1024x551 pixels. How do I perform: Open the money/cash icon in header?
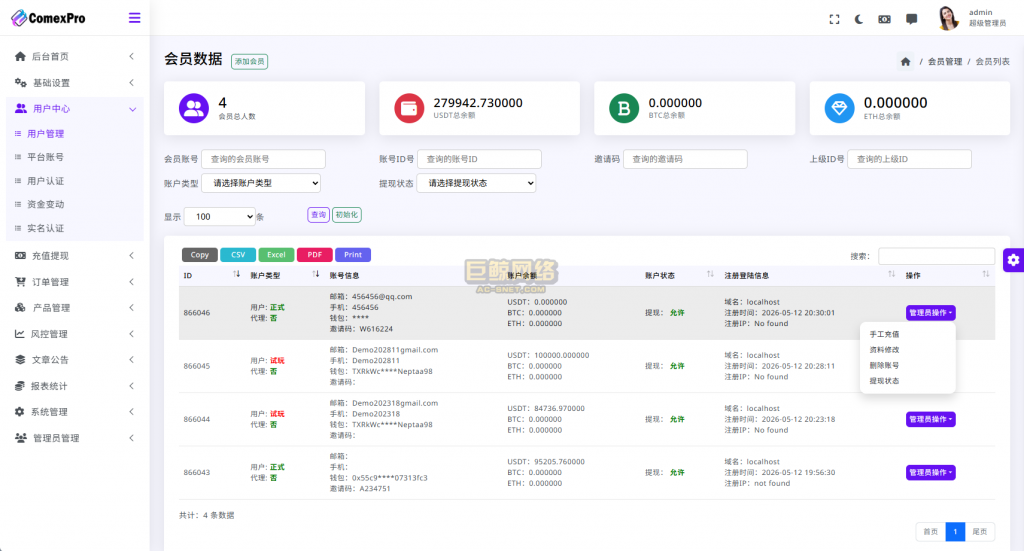884,20
